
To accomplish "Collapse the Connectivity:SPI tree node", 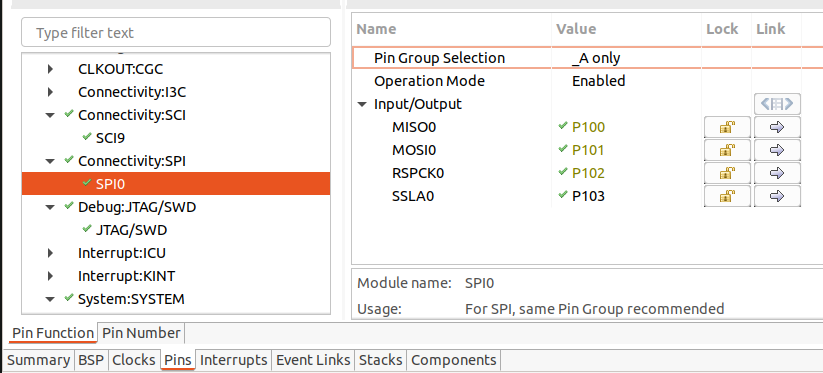I will click(50, 161).
